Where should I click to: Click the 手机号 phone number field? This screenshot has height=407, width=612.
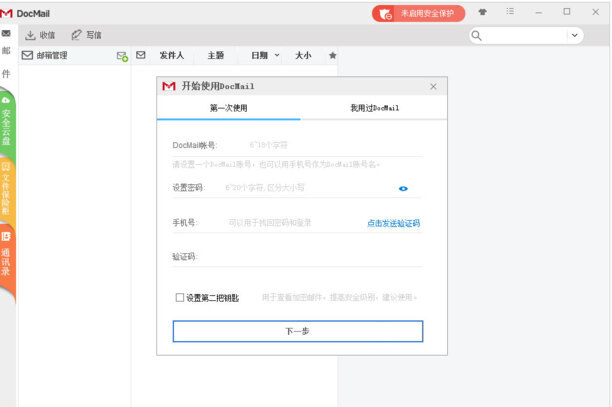[x=295, y=223]
